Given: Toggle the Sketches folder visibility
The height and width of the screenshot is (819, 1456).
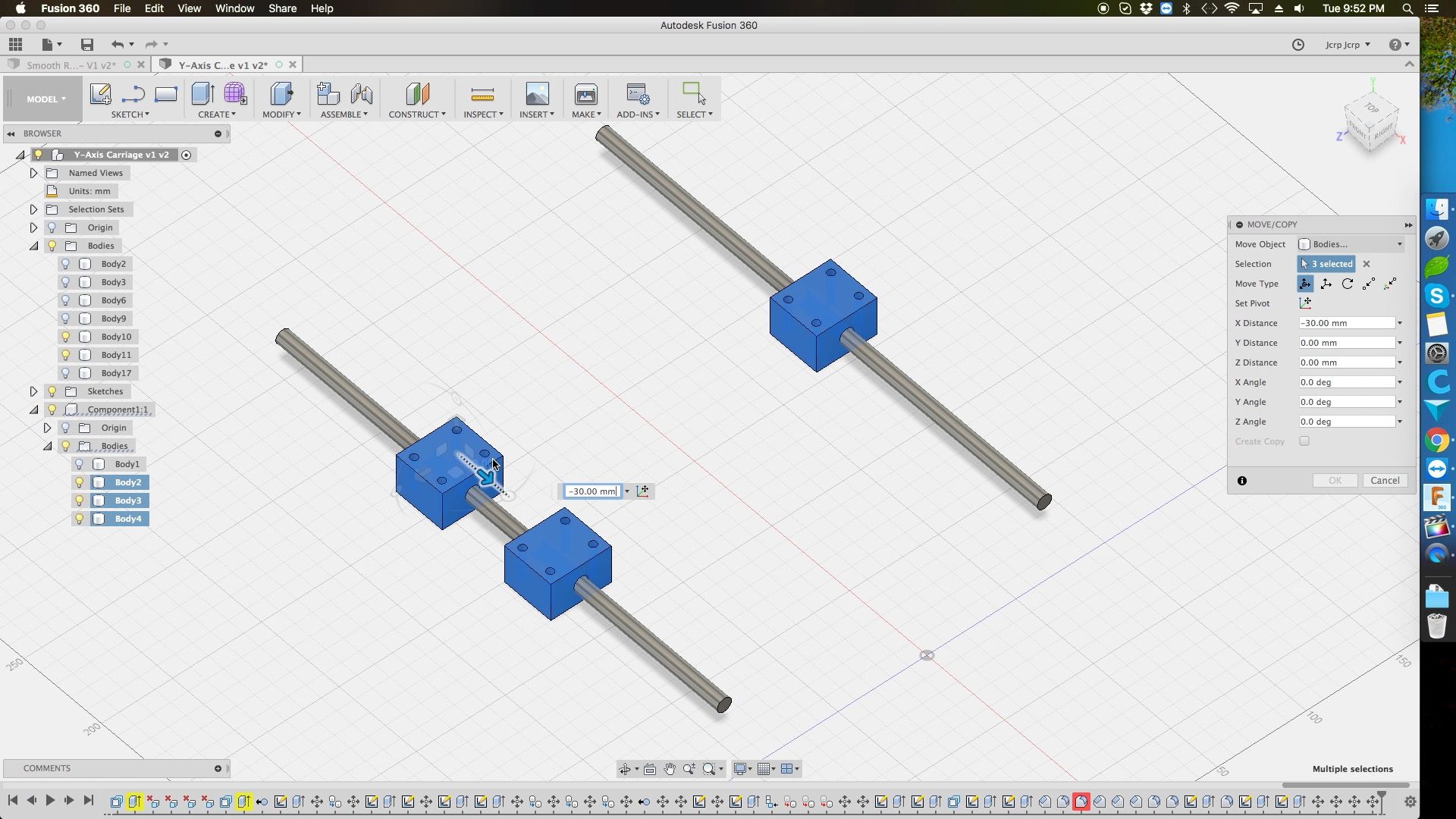Looking at the screenshot, I should 52,391.
